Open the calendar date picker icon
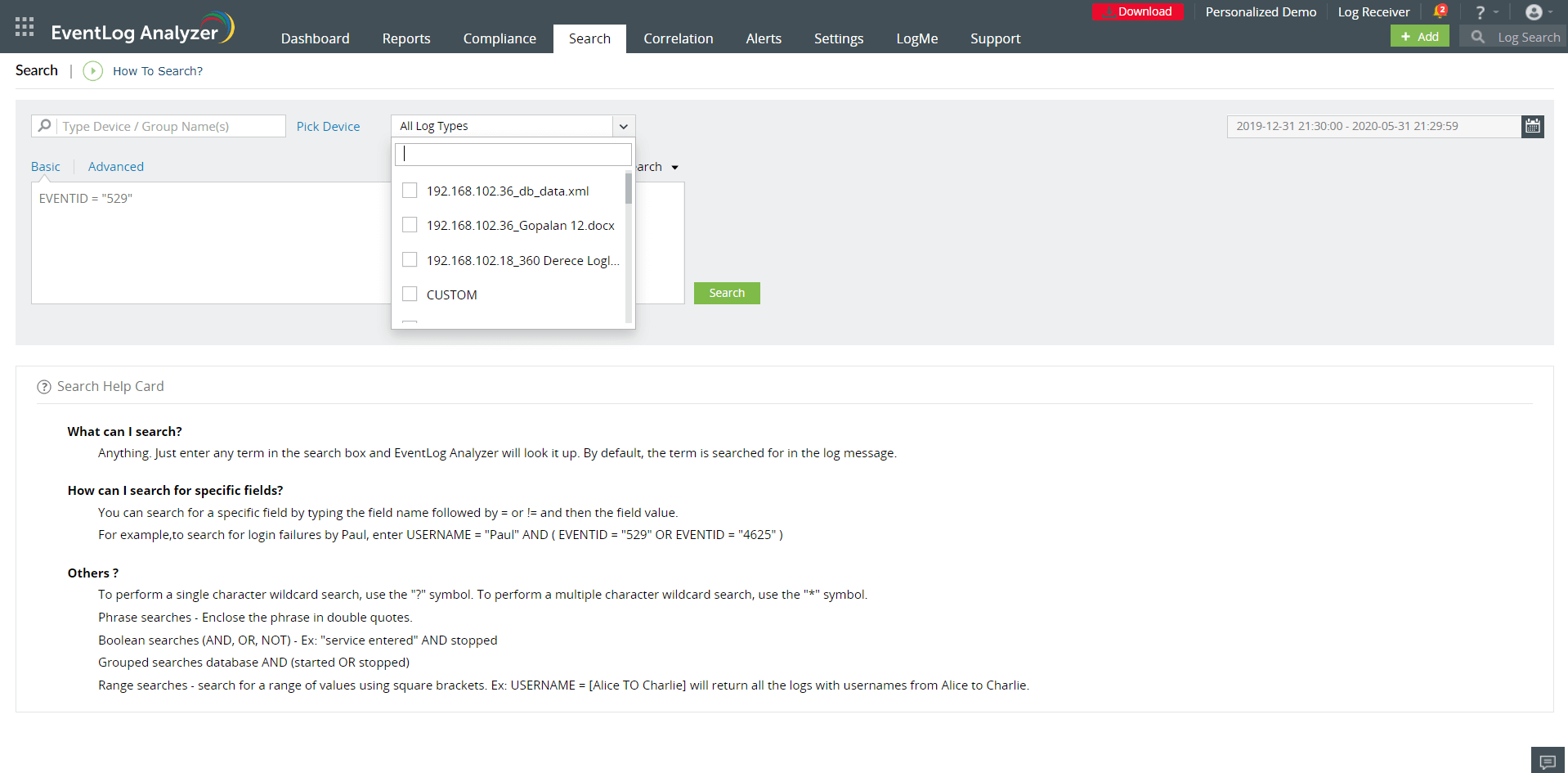This screenshot has width=1568, height=773. click(1533, 126)
